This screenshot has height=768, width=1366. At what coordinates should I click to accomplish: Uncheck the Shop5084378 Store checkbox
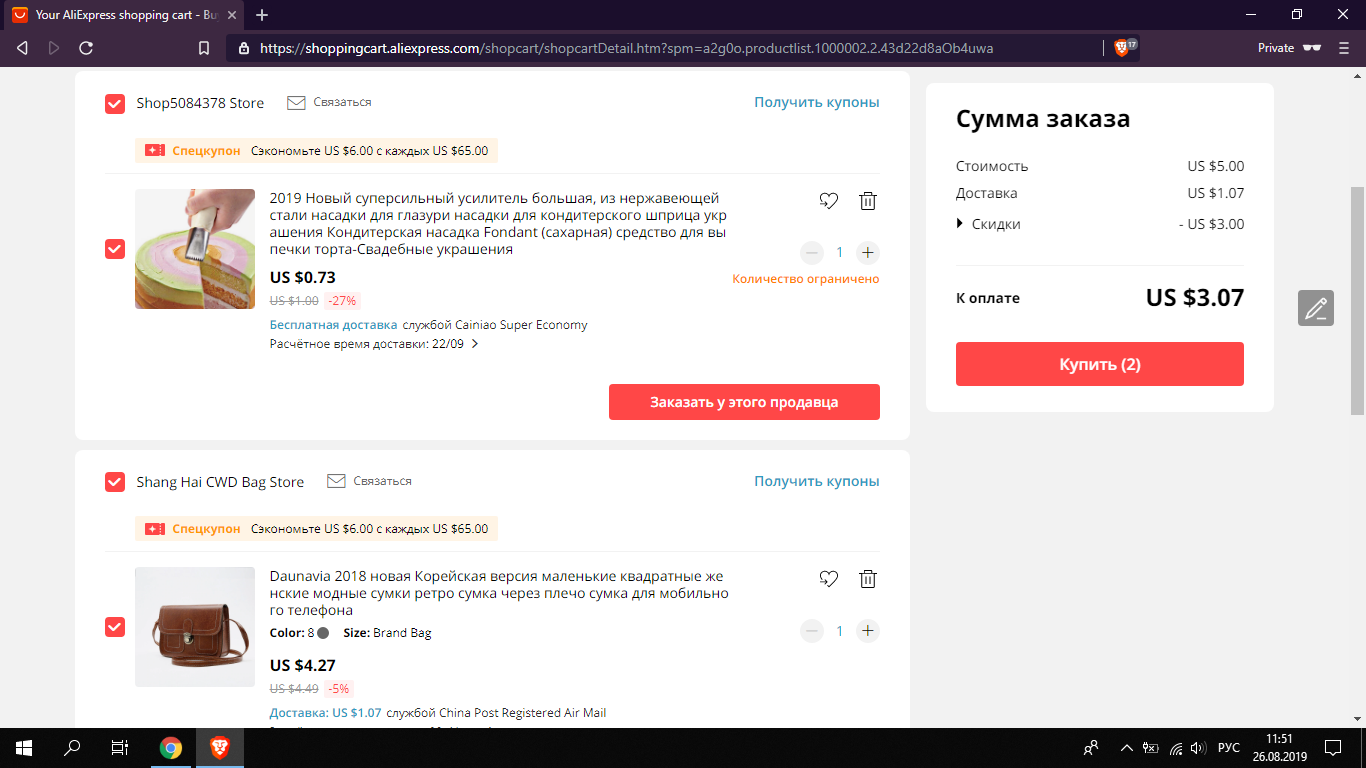[115, 103]
